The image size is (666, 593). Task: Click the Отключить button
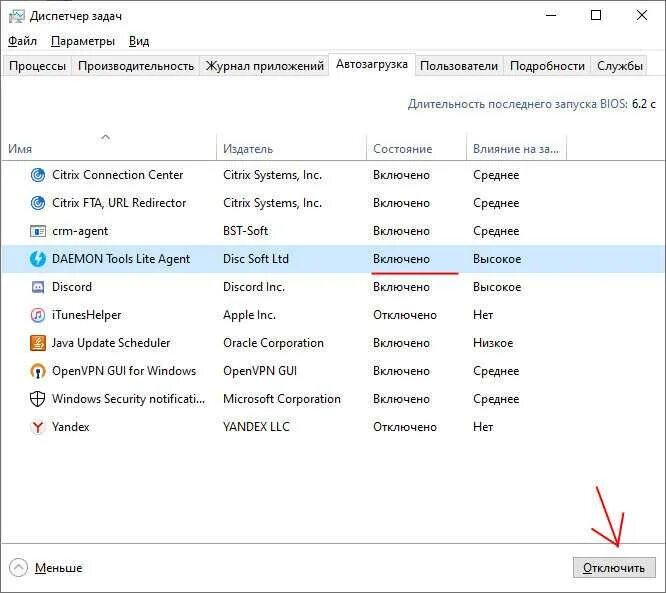point(614,568)
